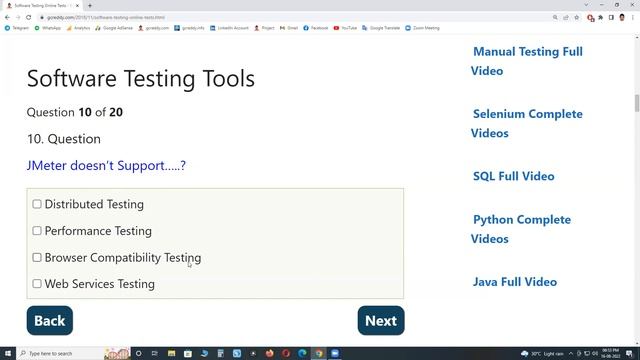640x360 pixels.
Task: Open the Google Translate bookmark
Action: (x=381, y=28)
